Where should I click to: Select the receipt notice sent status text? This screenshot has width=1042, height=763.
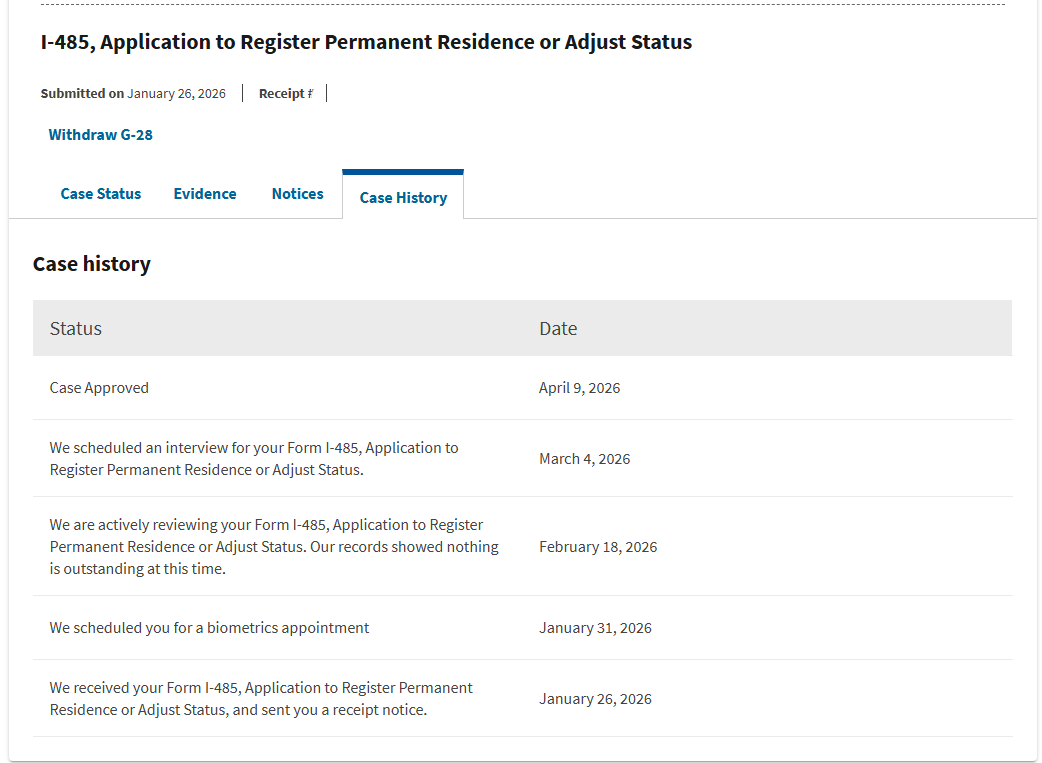tap(261, 699)
